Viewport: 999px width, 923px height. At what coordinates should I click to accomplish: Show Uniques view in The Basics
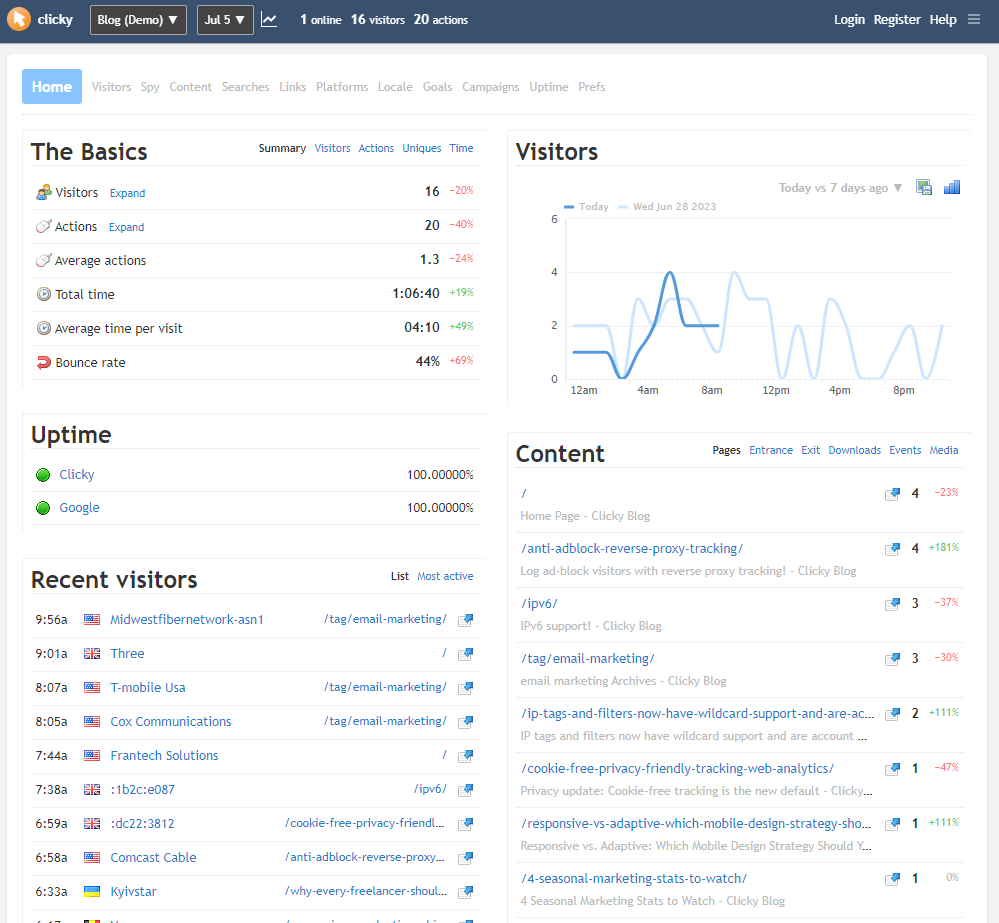point(421,148)
